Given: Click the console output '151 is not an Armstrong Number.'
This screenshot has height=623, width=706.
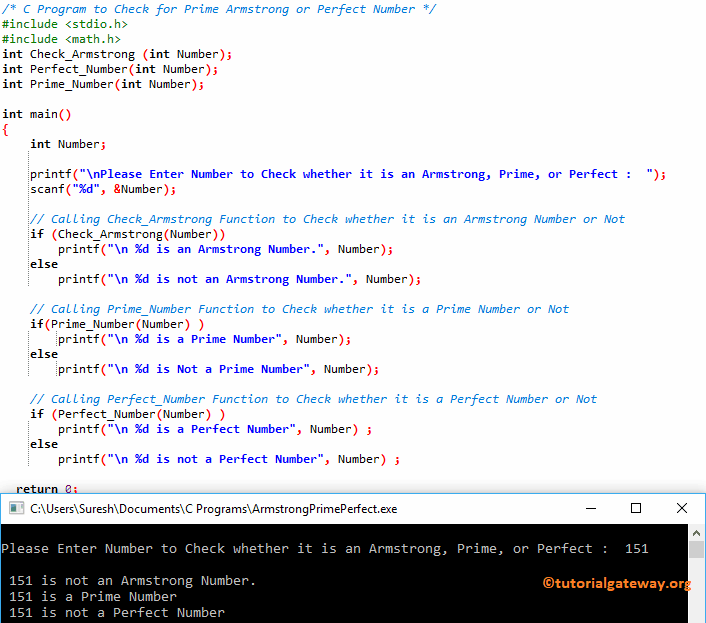Looking at the screenshot, I should (x=132, y=581).
